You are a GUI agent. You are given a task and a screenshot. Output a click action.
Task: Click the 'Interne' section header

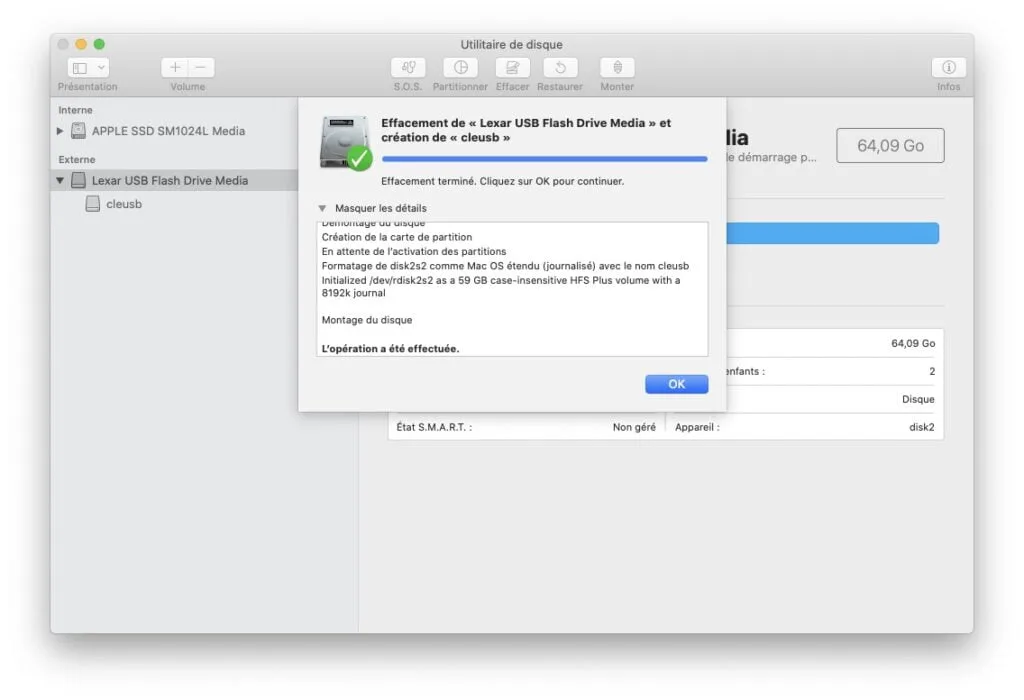point(75,110)
